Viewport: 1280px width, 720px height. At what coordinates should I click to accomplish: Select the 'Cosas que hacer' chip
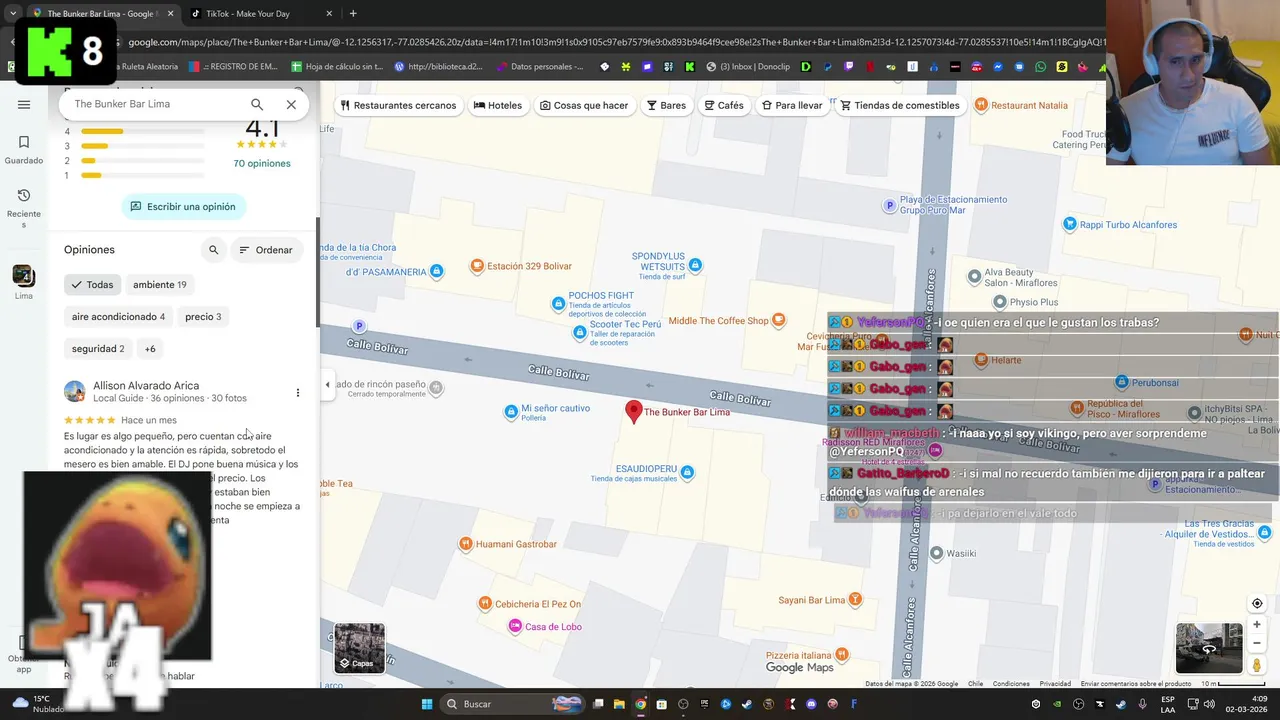[584, 105]
